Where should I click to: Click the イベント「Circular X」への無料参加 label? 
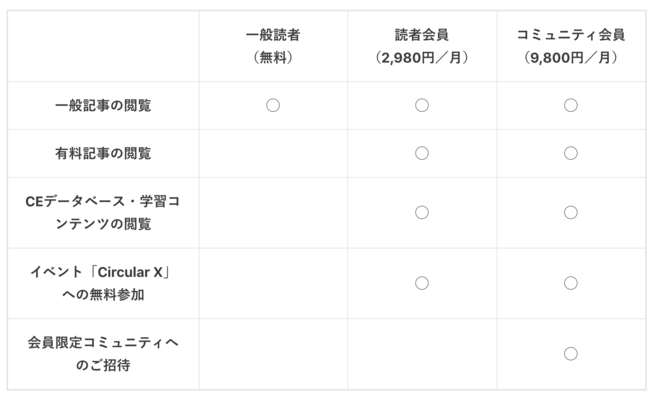coord(103,283)
